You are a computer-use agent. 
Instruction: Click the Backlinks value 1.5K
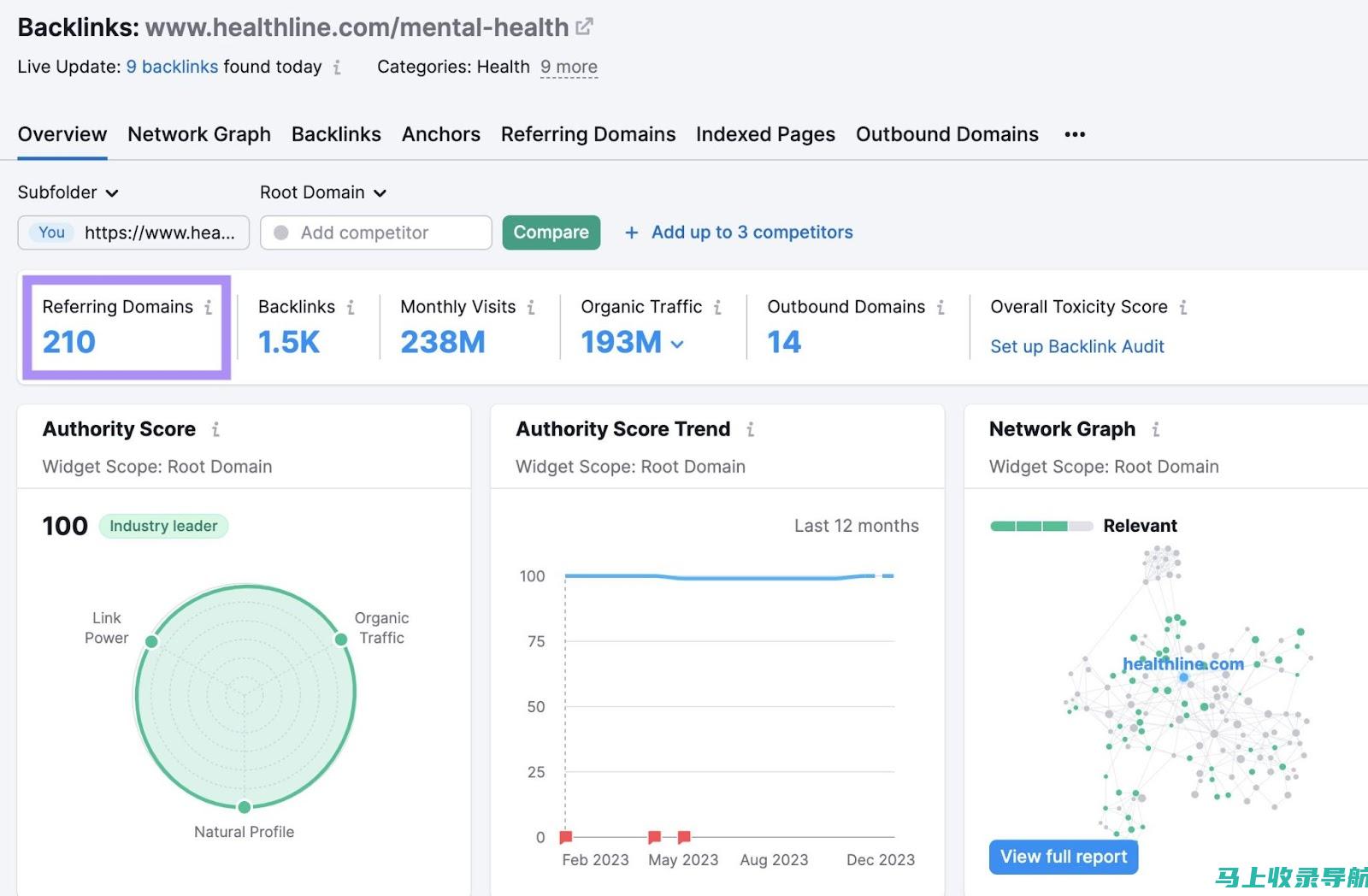(289, 342)
